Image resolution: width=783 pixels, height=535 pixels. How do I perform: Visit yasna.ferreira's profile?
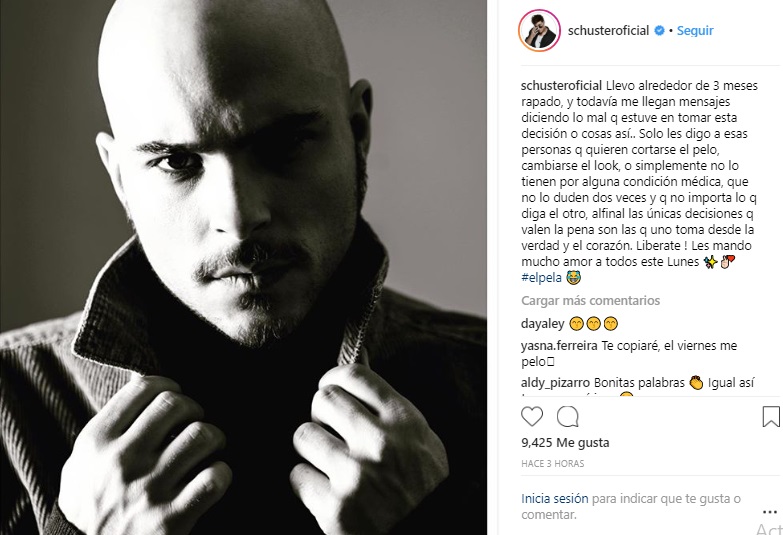point(559,346)
